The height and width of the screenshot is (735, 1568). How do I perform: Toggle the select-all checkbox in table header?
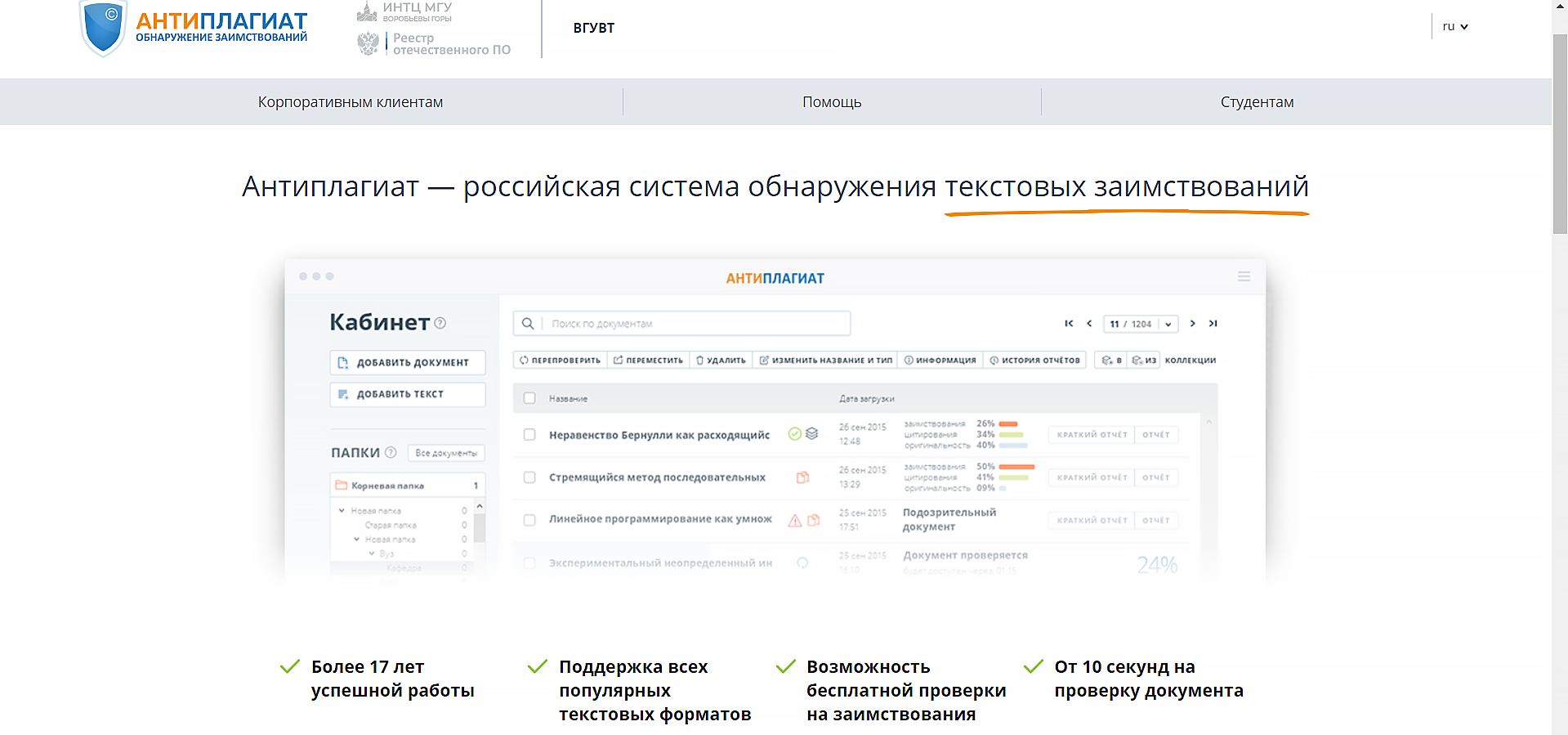pos(529,398)
